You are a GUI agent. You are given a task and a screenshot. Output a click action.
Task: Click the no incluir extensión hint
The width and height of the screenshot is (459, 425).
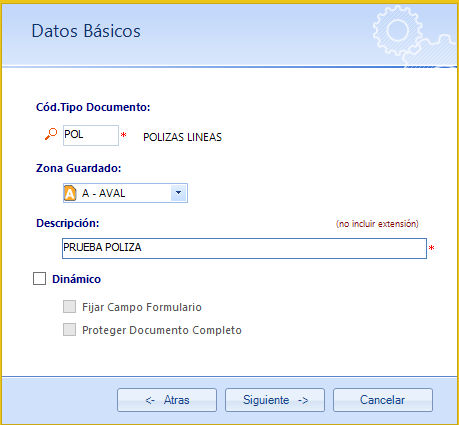click(377, 224)
